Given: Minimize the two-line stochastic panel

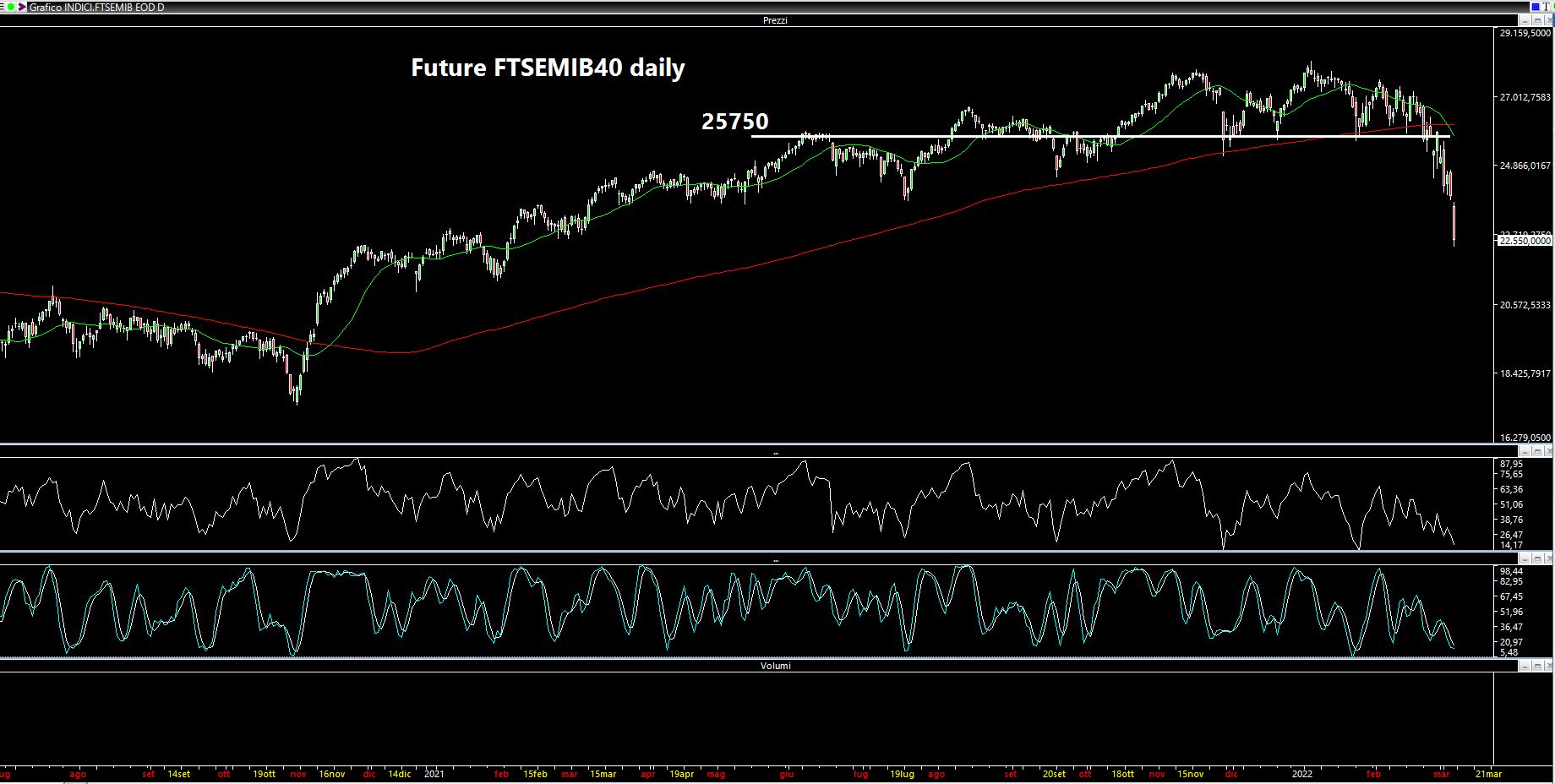Looking at the screenshot, I should click(x=1524, y=559).
